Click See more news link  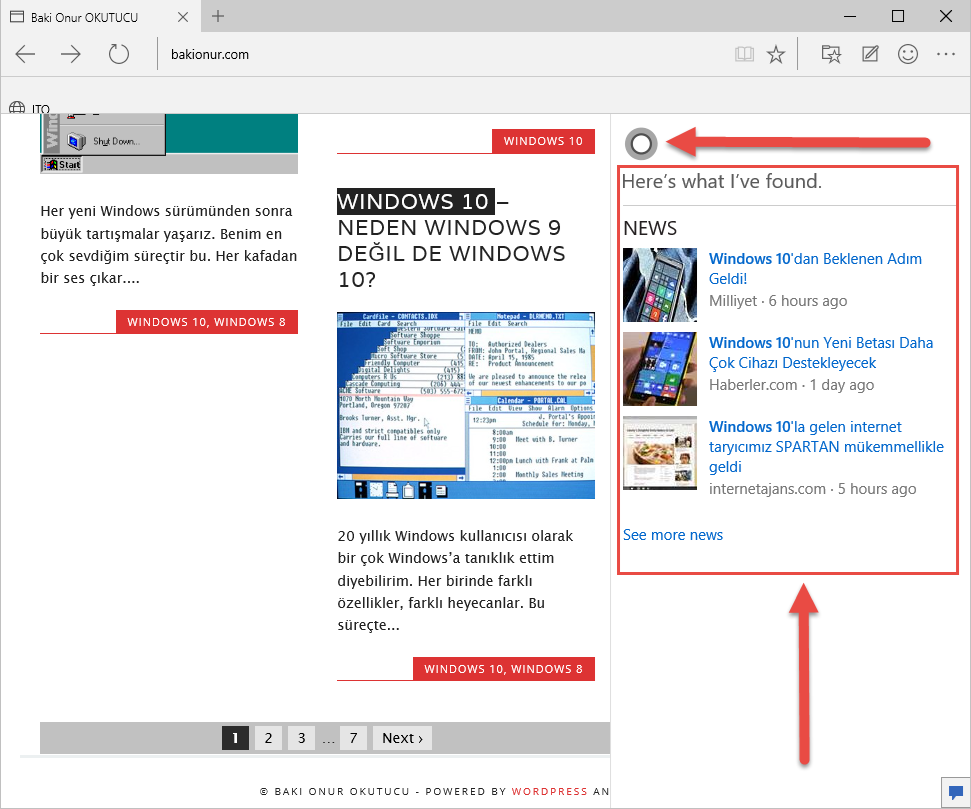[673, 535]
